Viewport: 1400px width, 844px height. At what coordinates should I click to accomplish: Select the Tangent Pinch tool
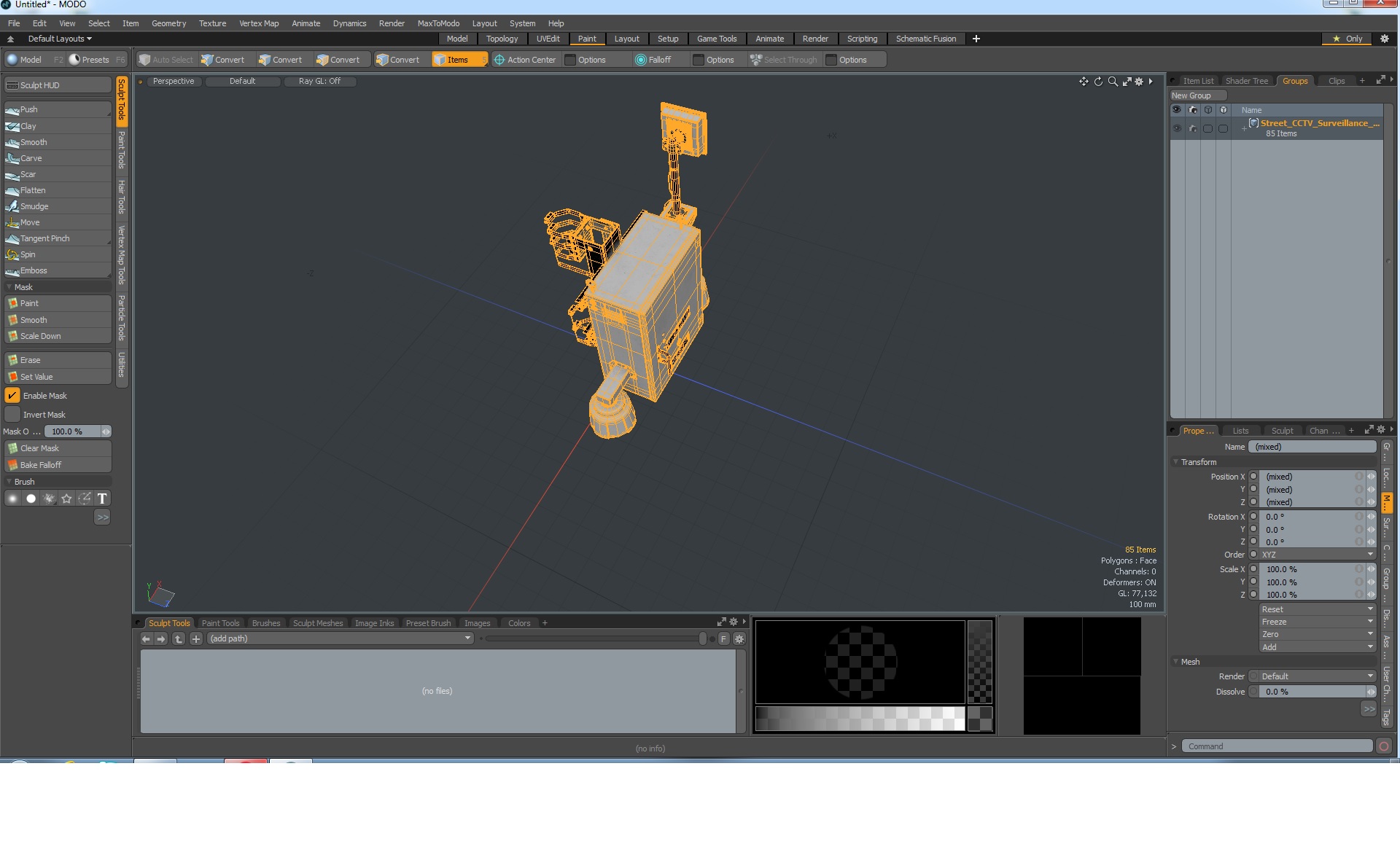click(58, 238)
